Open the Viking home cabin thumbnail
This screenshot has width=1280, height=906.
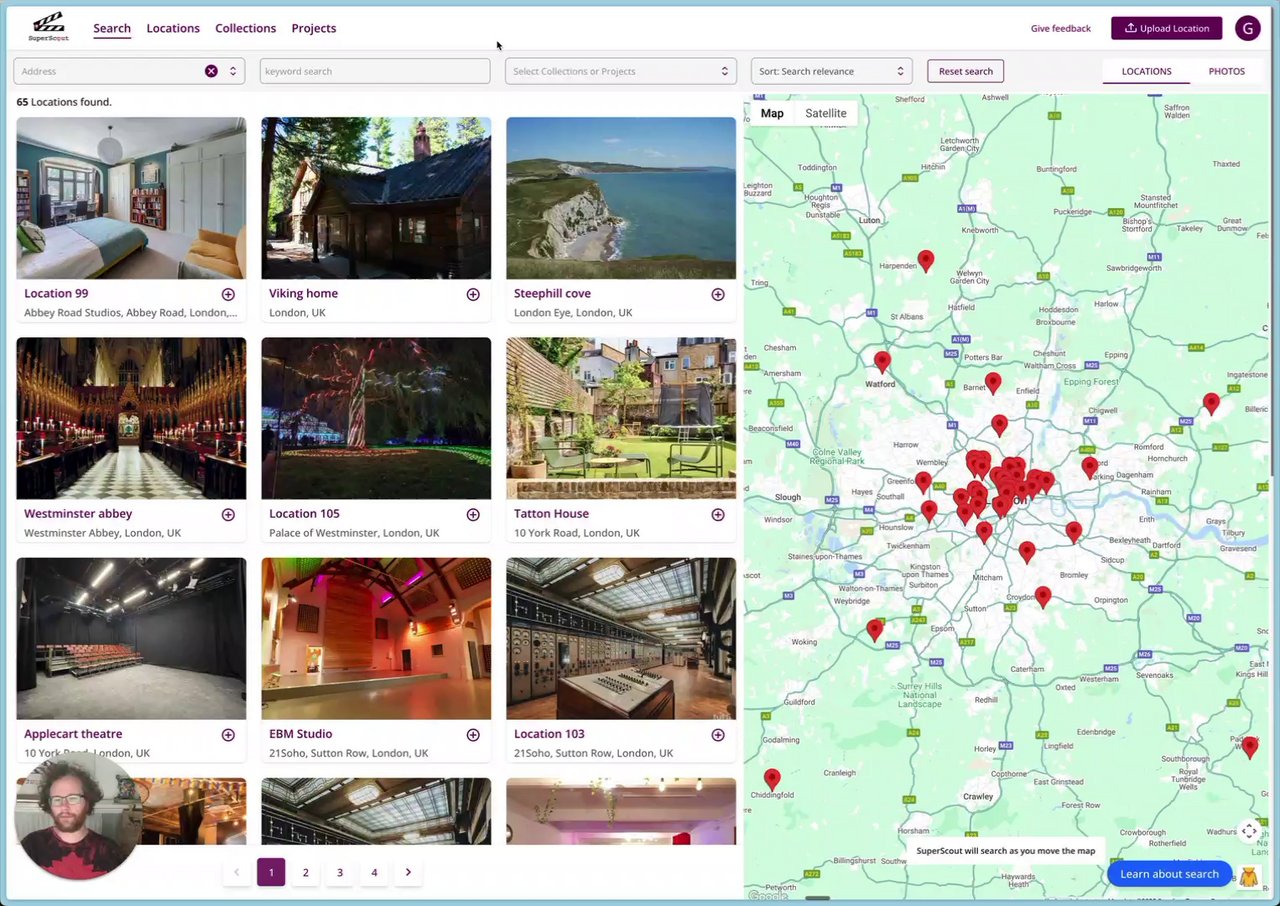click(x=376, y=198)
